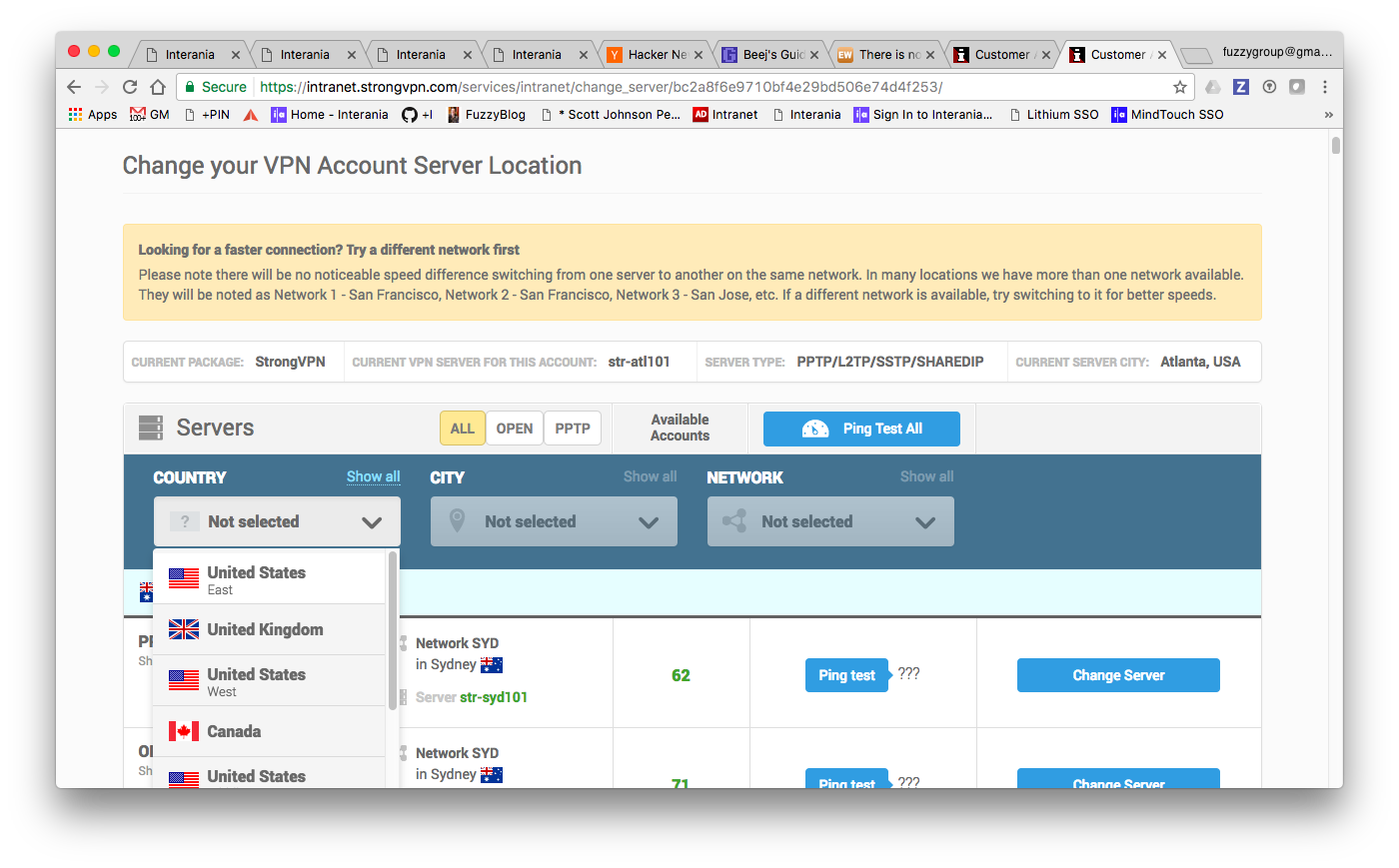Screen dimensions: 1399x868
Task: Open Chrome's three-dot menu
Action: pos(1325,87)
